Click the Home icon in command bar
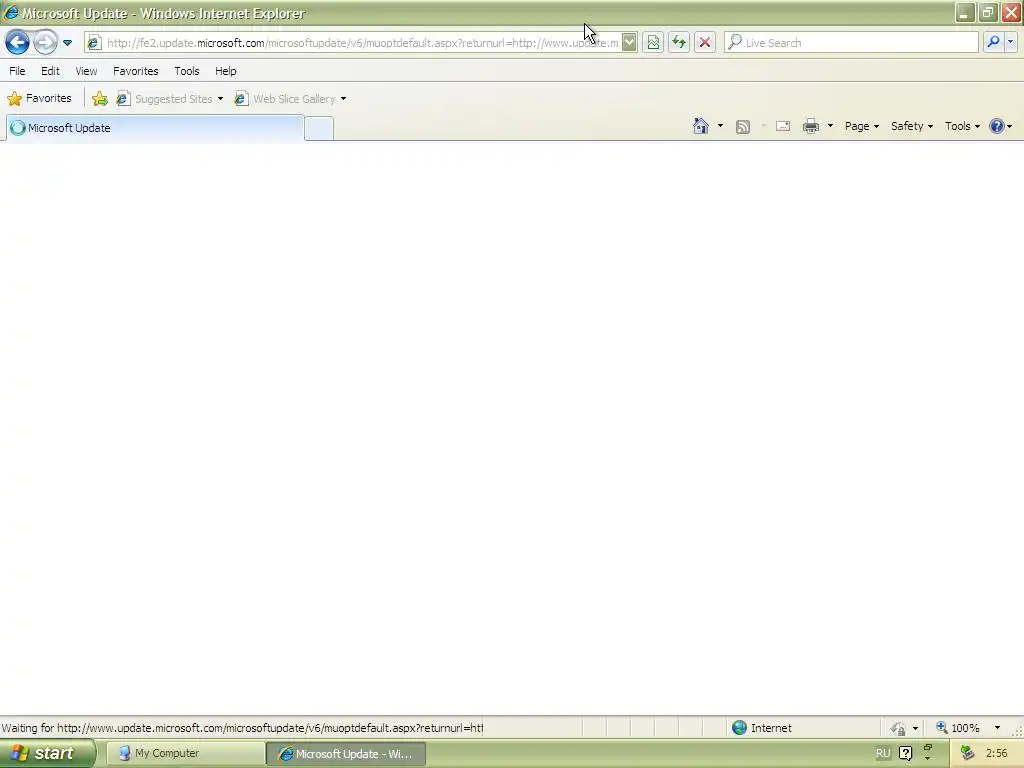Image resolution: width=1024 pixels, height=768 pixels. [x=701, y=126]
